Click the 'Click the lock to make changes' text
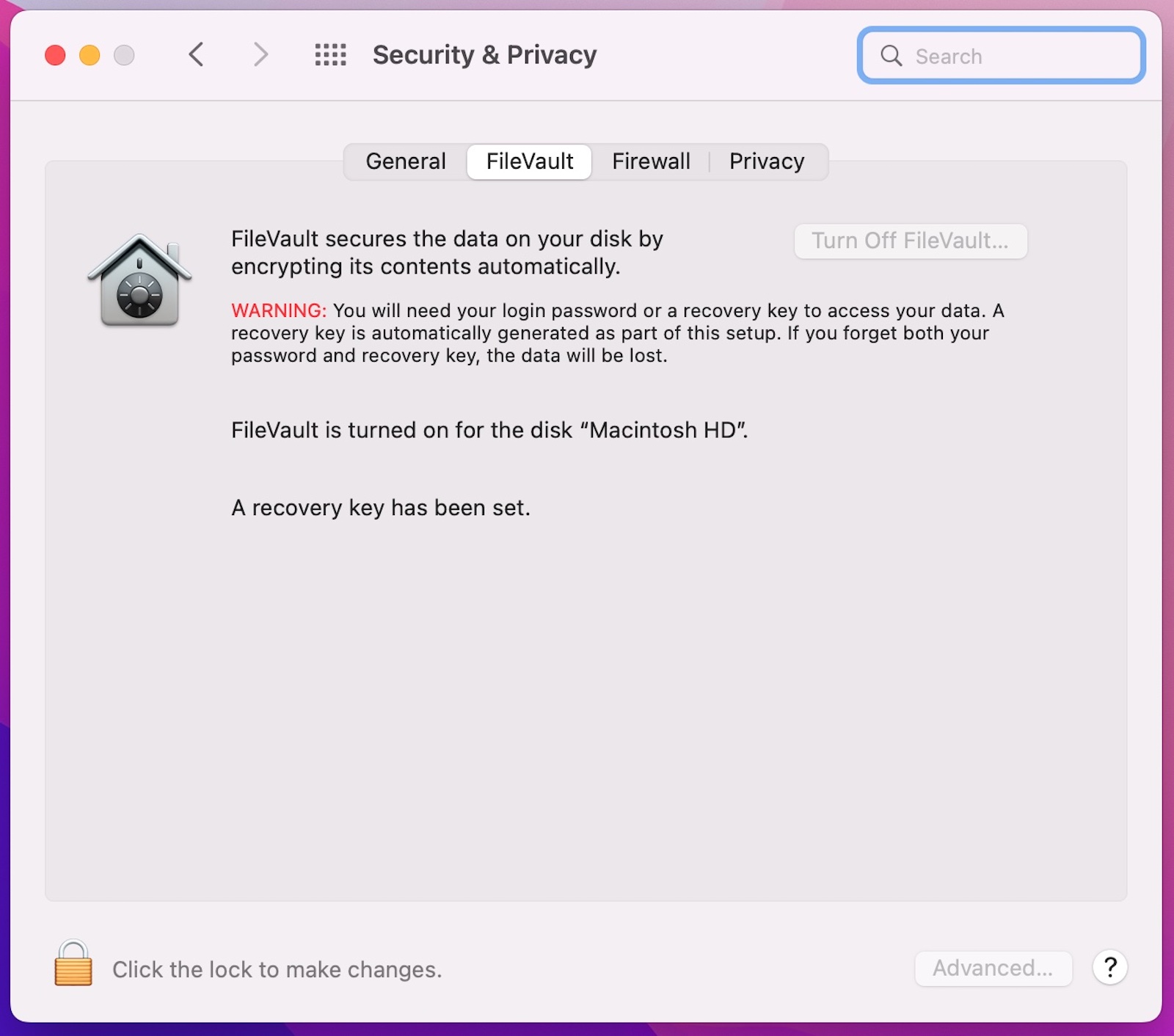1174x1036 pixels. click(x=277, y=970)
